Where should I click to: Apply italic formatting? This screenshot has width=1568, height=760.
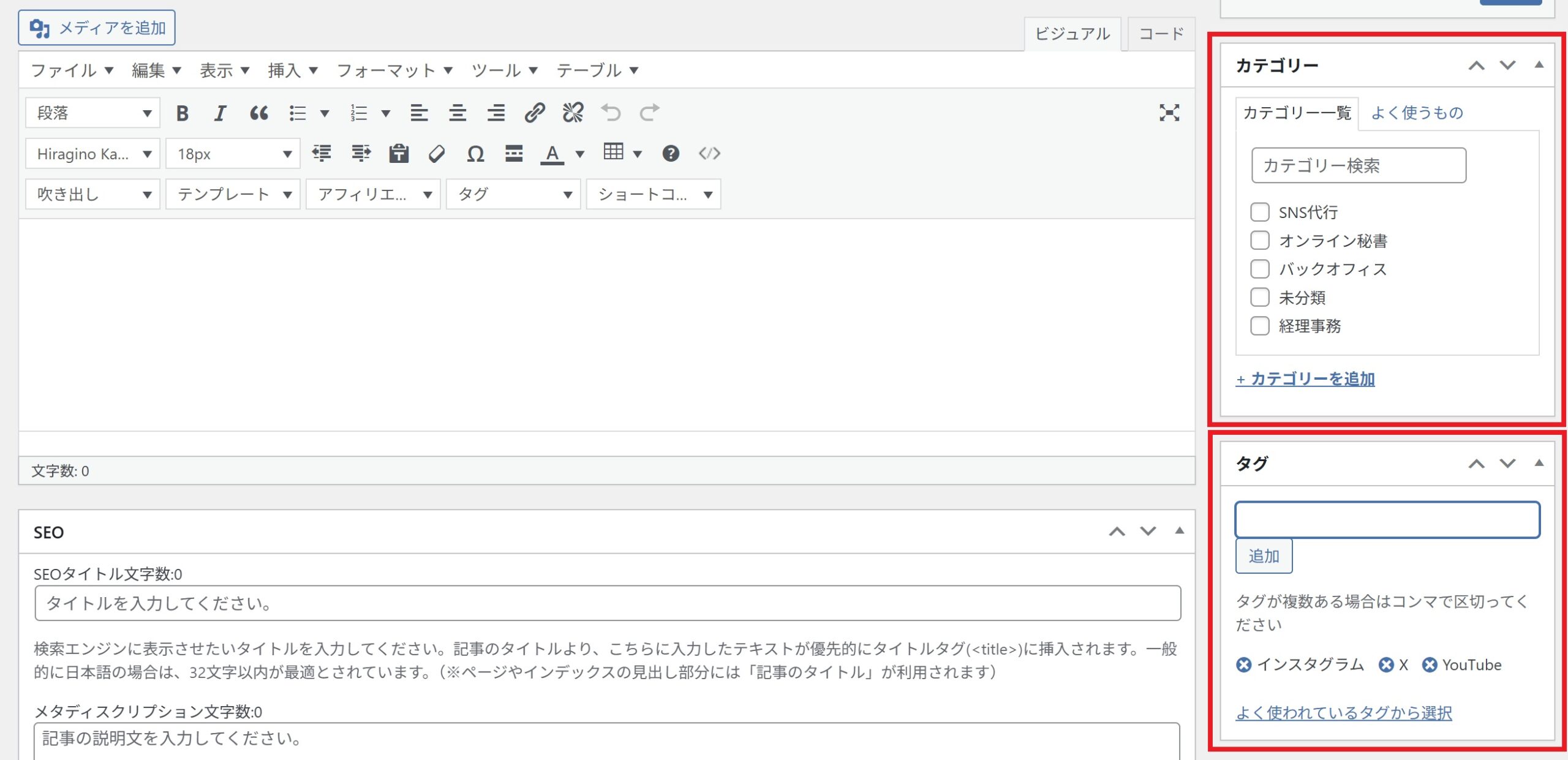[x=220, y=113]
